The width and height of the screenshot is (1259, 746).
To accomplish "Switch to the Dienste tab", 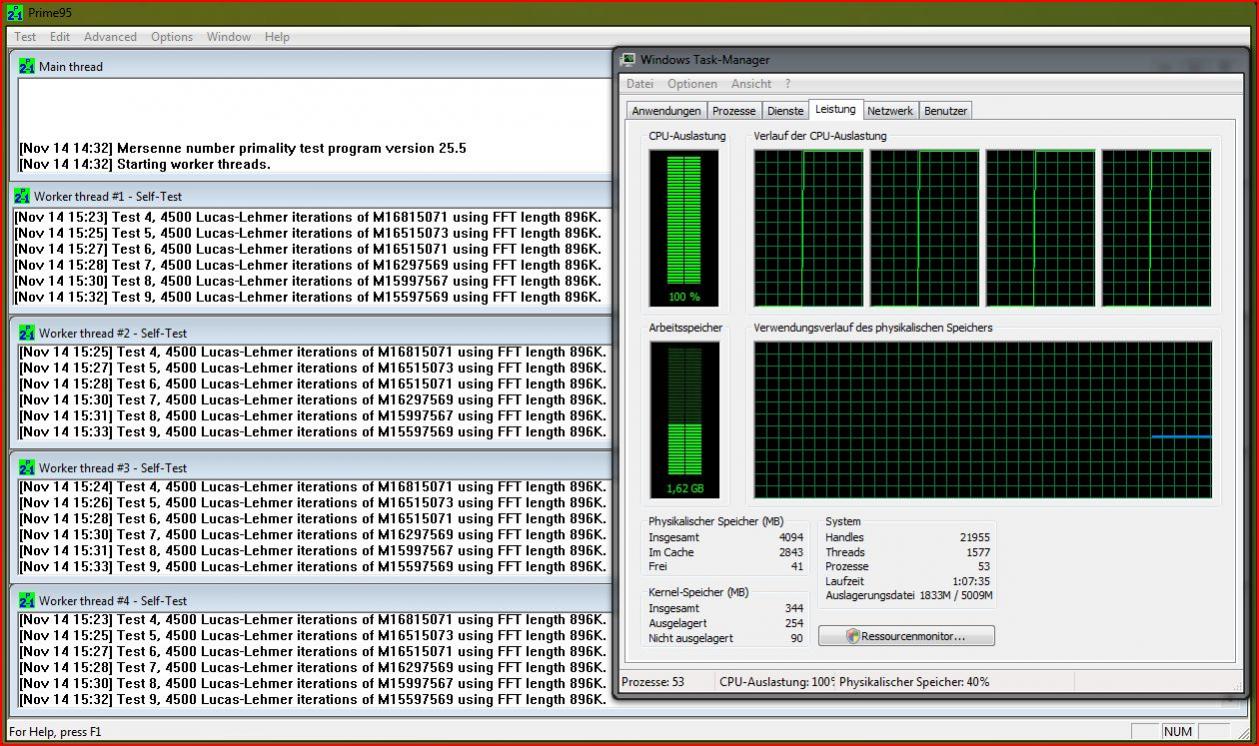I will [785, 111].
